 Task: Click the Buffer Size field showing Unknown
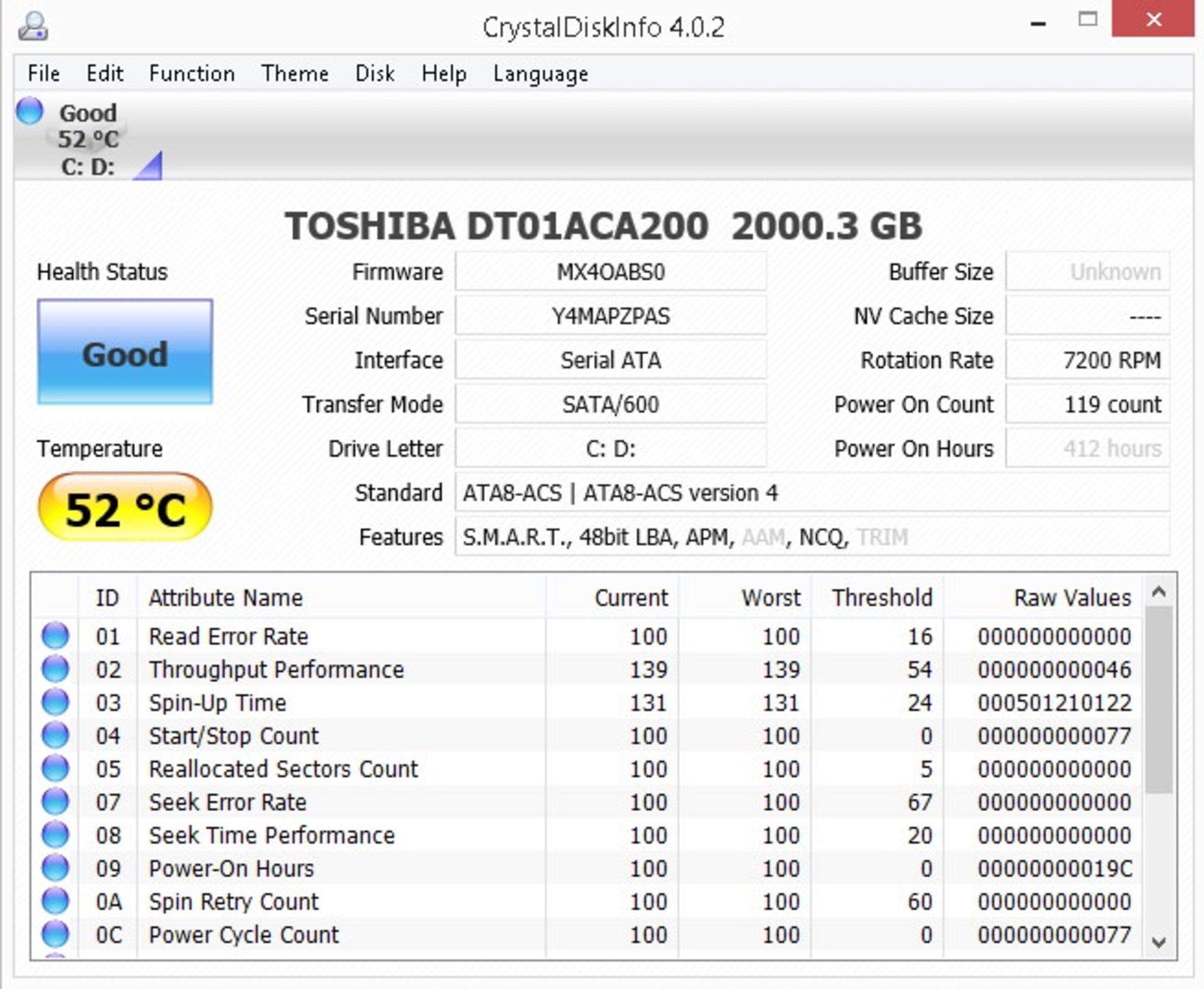(x=1088, y=272)
